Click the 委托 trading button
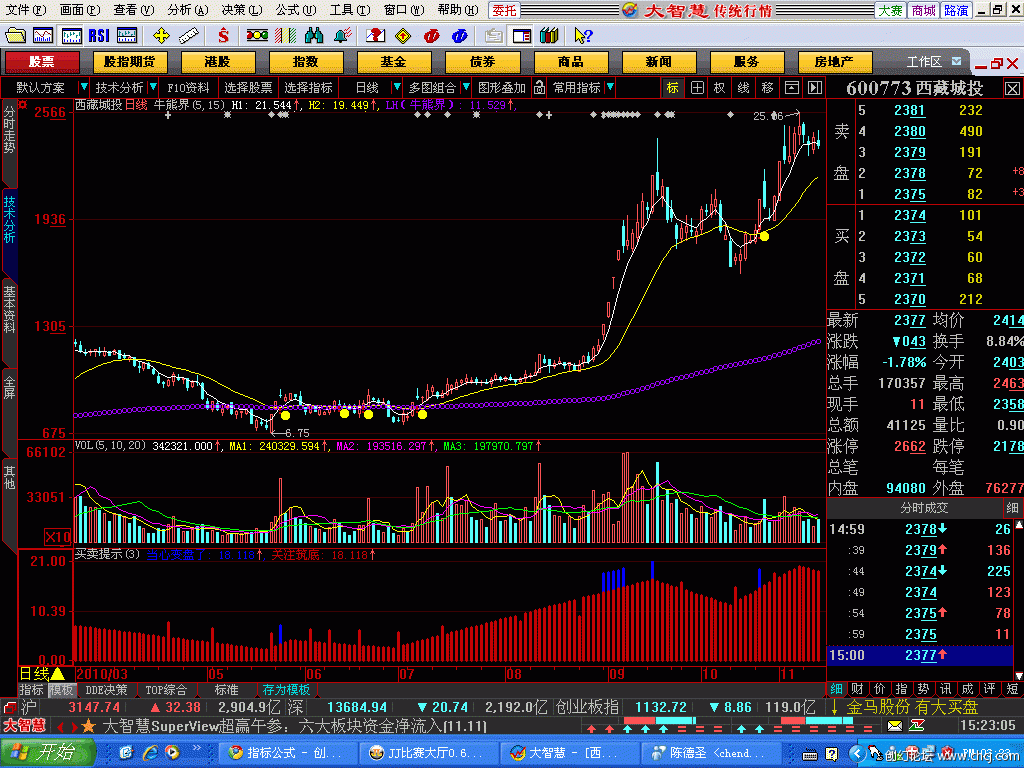This screenshot has height=768, width=1024. (504, 10)
